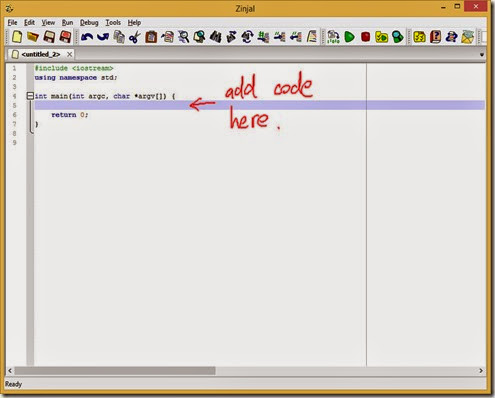
Task: Click the tilted document page toolbar icon
Action: point(312,37)
